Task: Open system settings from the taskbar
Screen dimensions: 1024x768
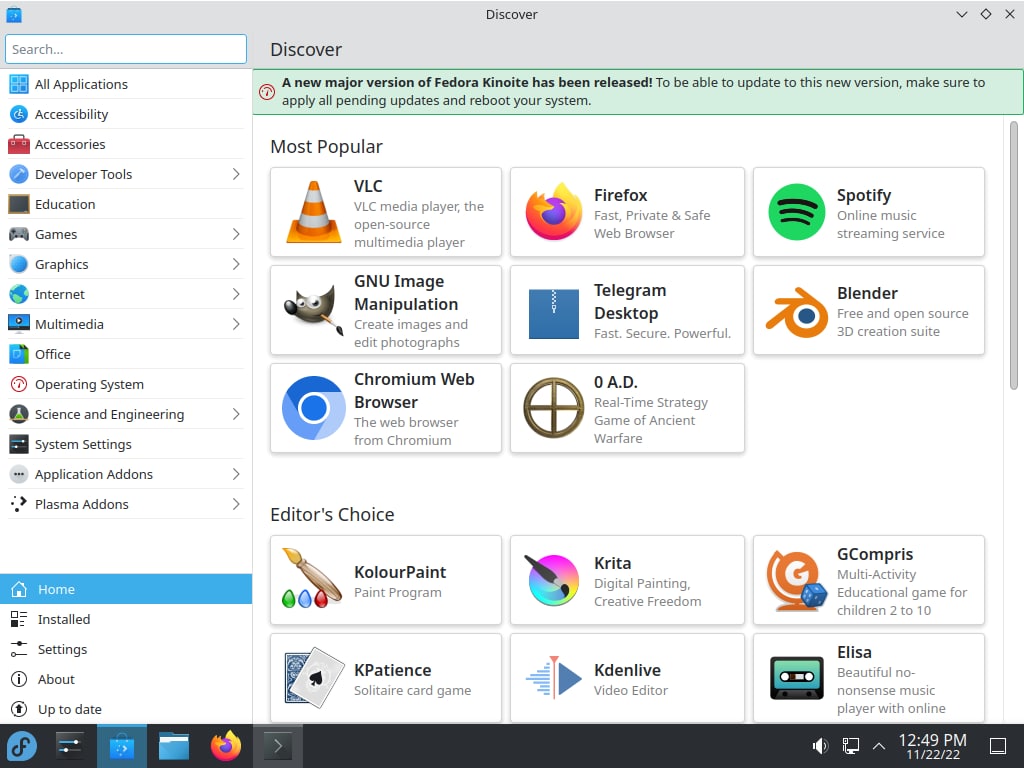Action: 69,746
